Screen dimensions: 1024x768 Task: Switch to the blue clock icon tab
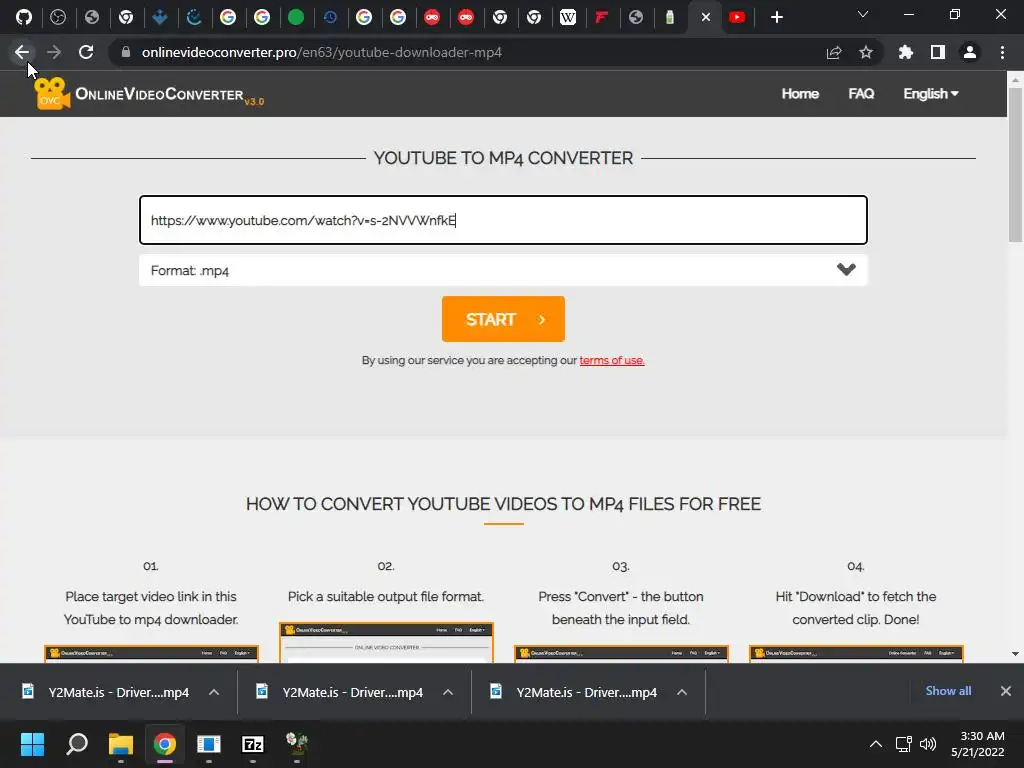(x=330, y=17)
